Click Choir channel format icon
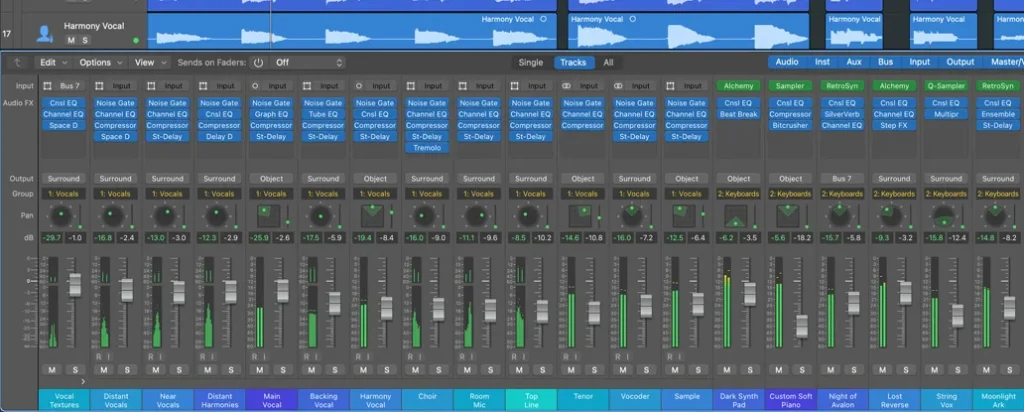Screen dimensions: 1024x412 tap(411, 86)
